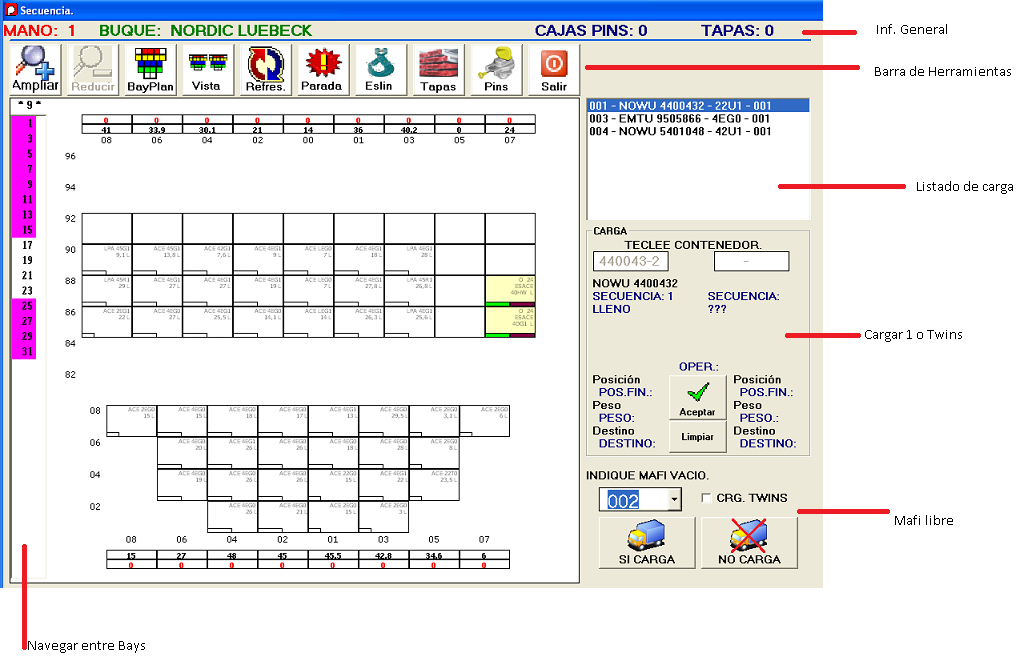
Task: Select the highlighted 001 - NOWU 4400432 entry
Action: tap(680, 105)
